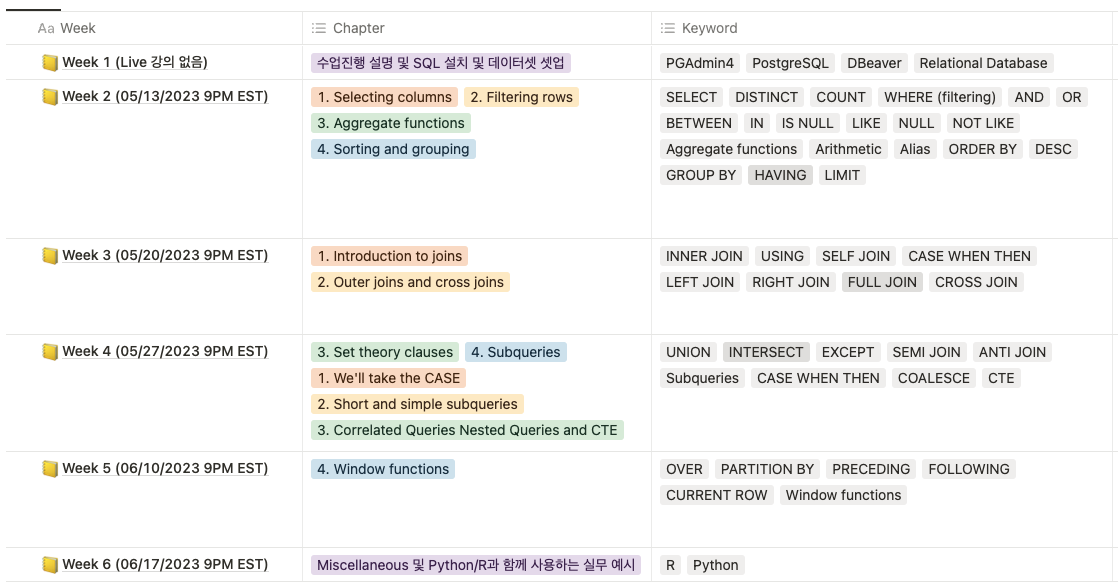This screenshot has height=587, width=1118.
Task: Click the Python keyword tag
Action: (x=715, y=565)
